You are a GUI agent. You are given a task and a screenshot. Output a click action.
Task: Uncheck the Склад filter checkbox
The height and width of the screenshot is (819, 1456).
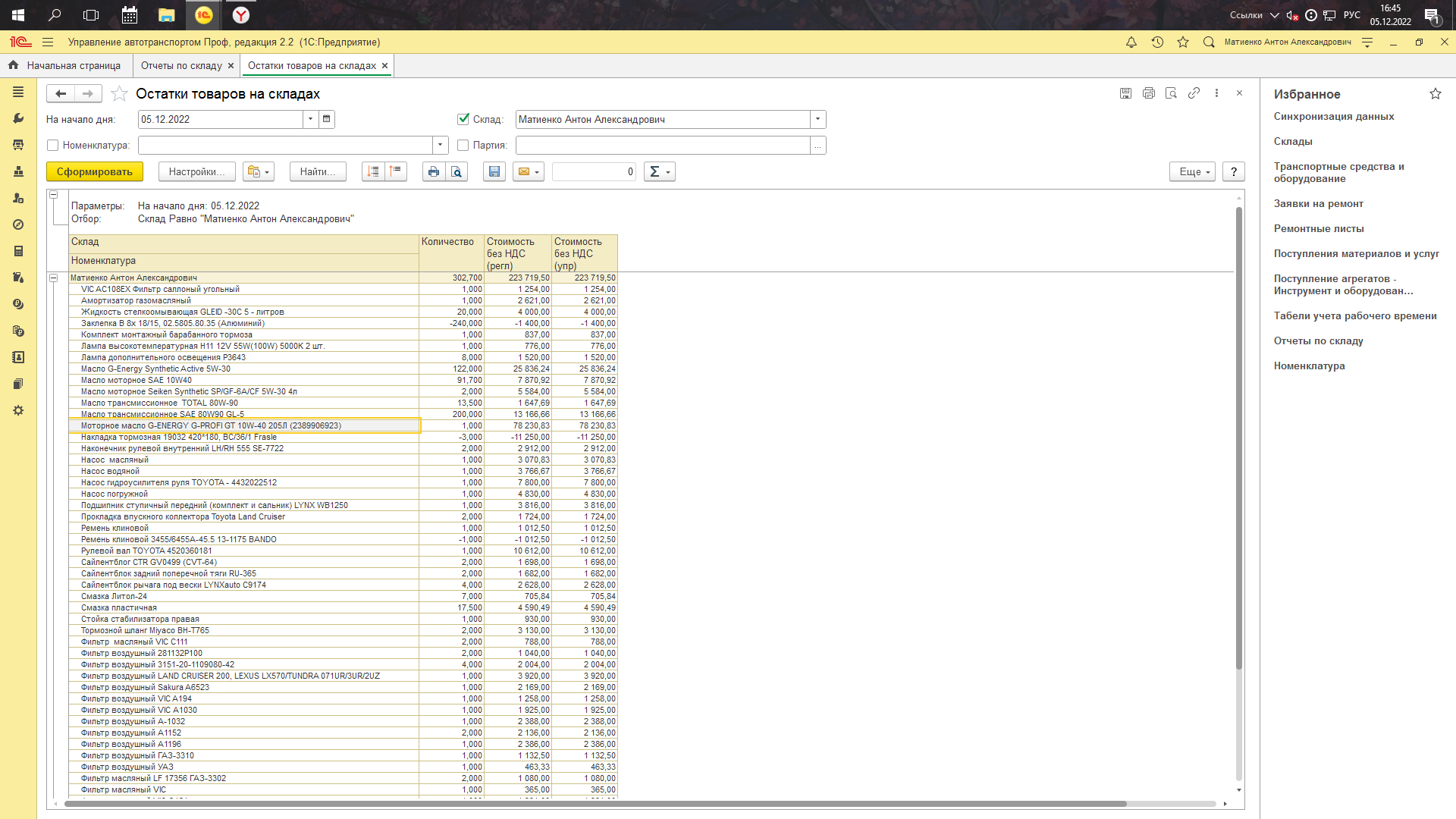[463, 119]
